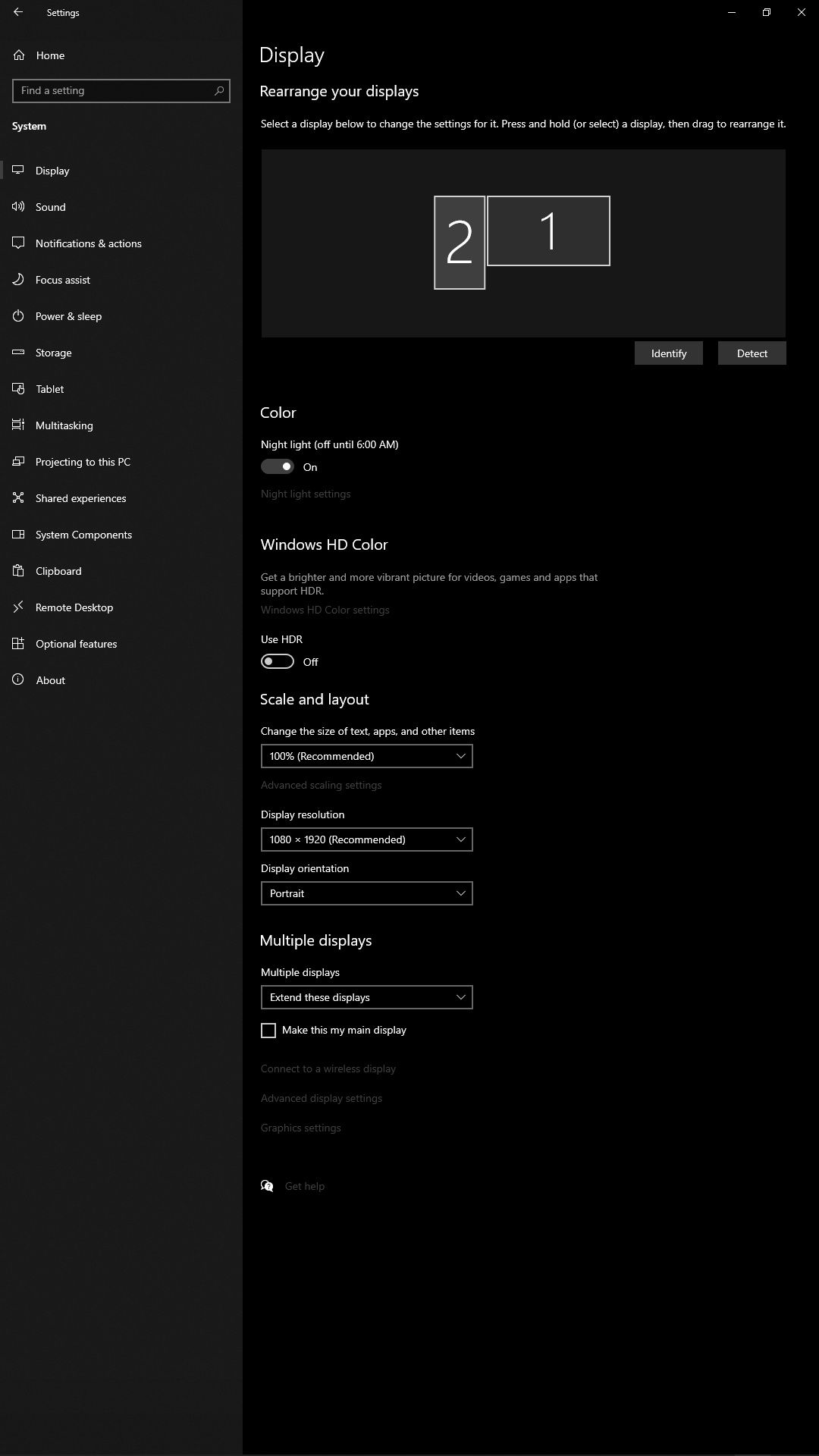Click the Home house icon
The width and height of the screenshot is (819, 1456).
click(x=19, y=55)
